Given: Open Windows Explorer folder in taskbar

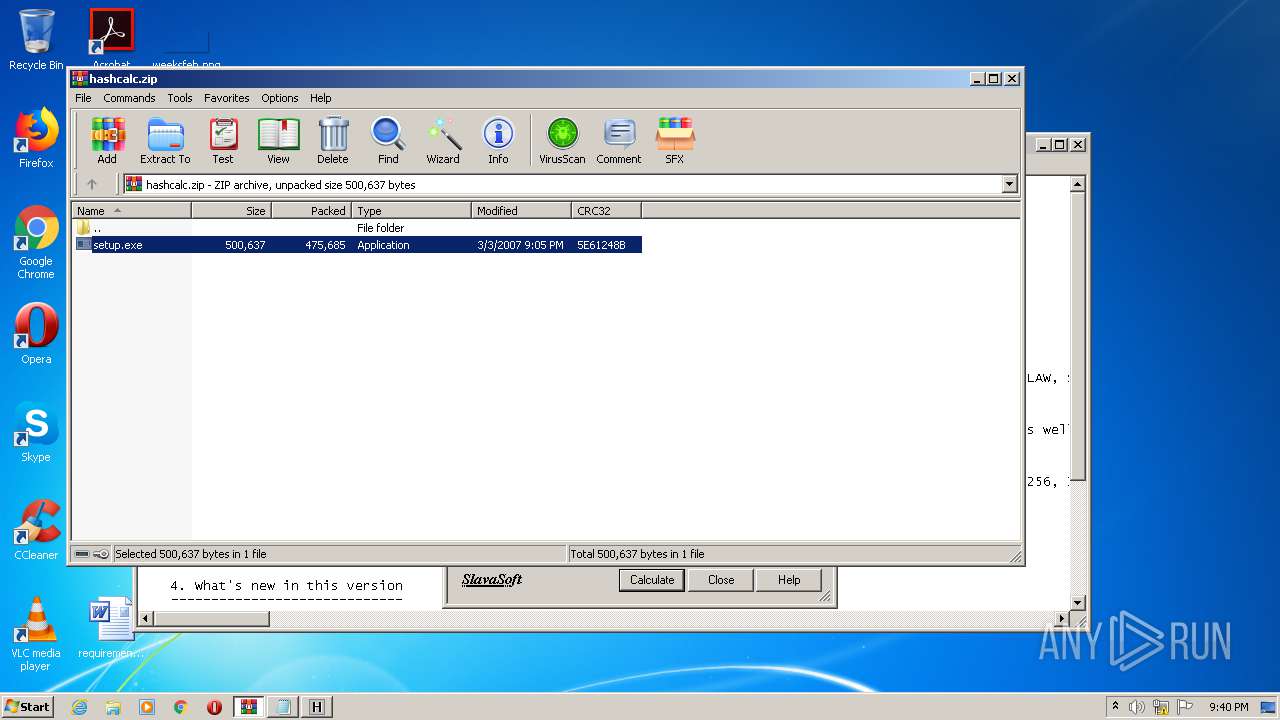Looking at the screenshot, I should tap(113, 707).
